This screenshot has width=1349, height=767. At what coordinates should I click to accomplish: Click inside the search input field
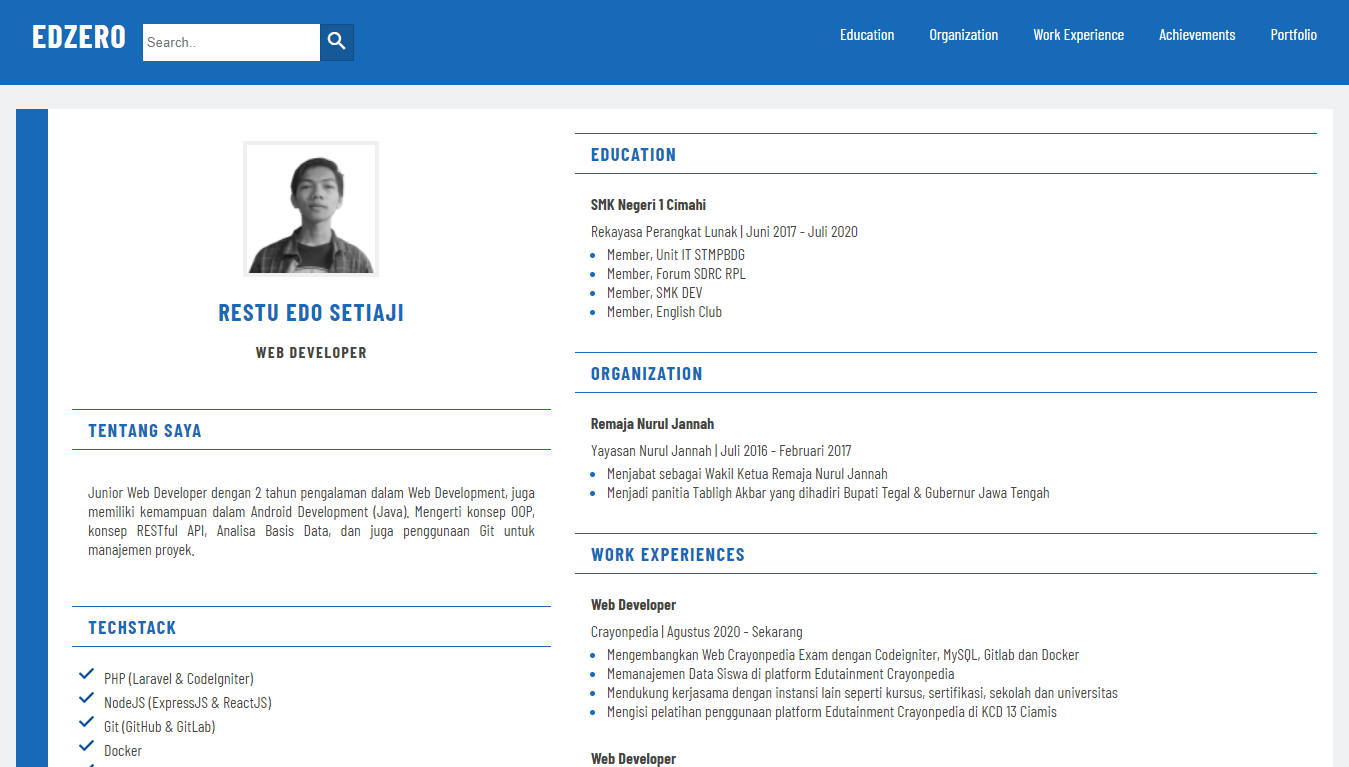click(230, 41)
